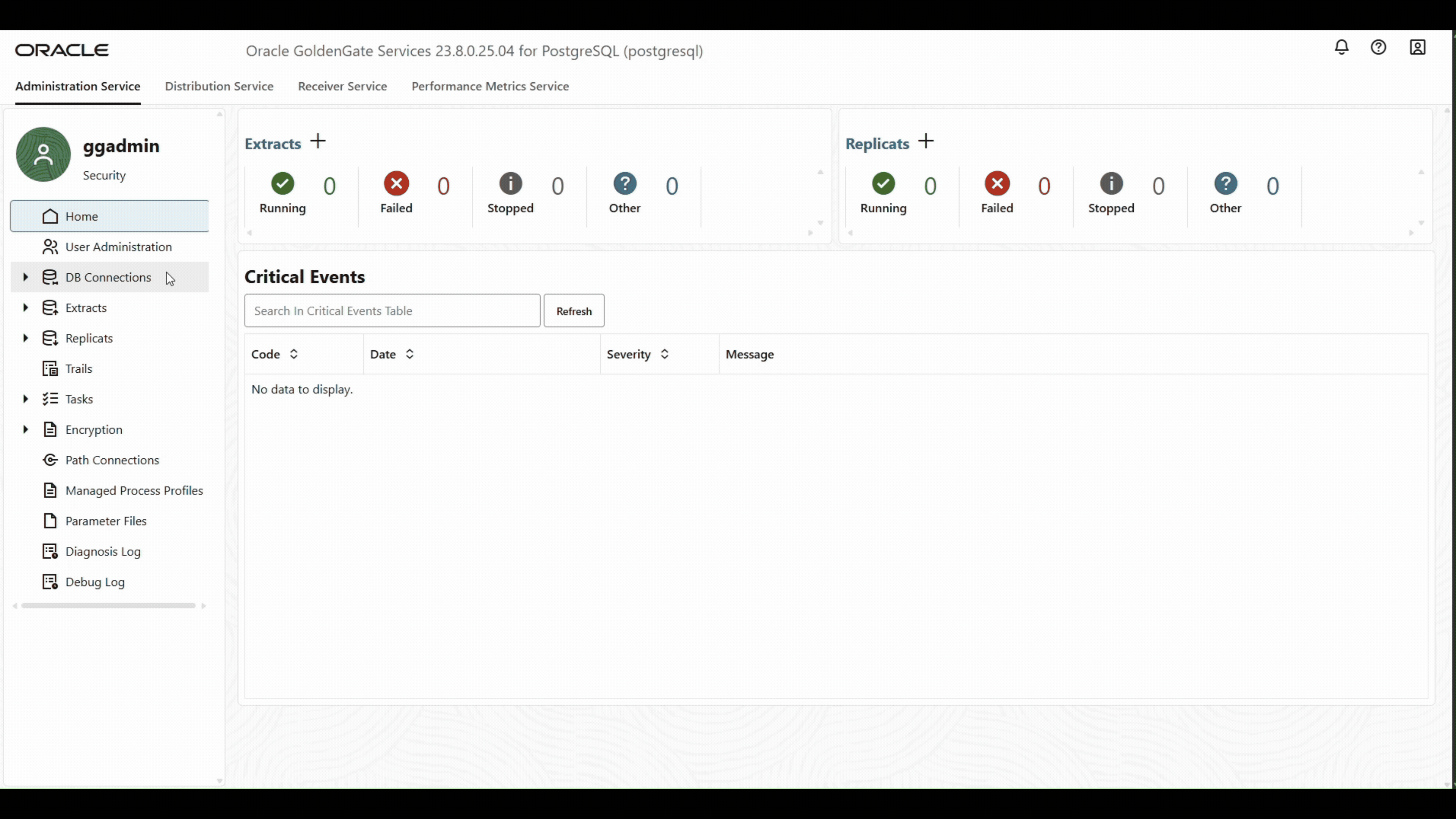Switch to the Distribution Service tab

(219, 86)
